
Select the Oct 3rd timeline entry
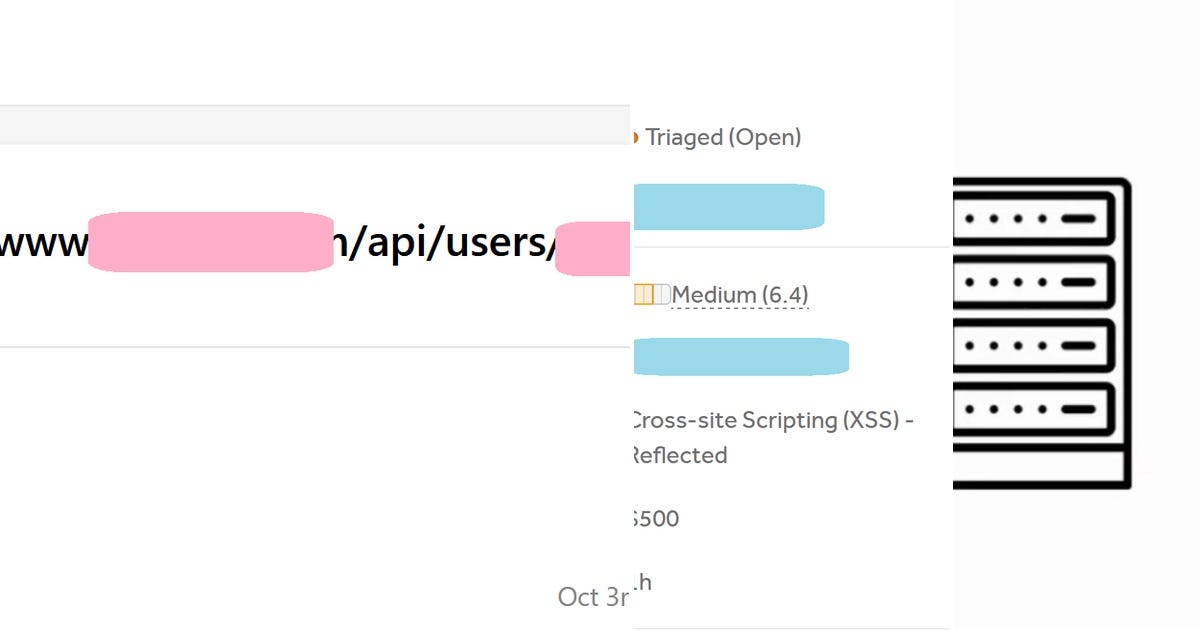[594, 597]
